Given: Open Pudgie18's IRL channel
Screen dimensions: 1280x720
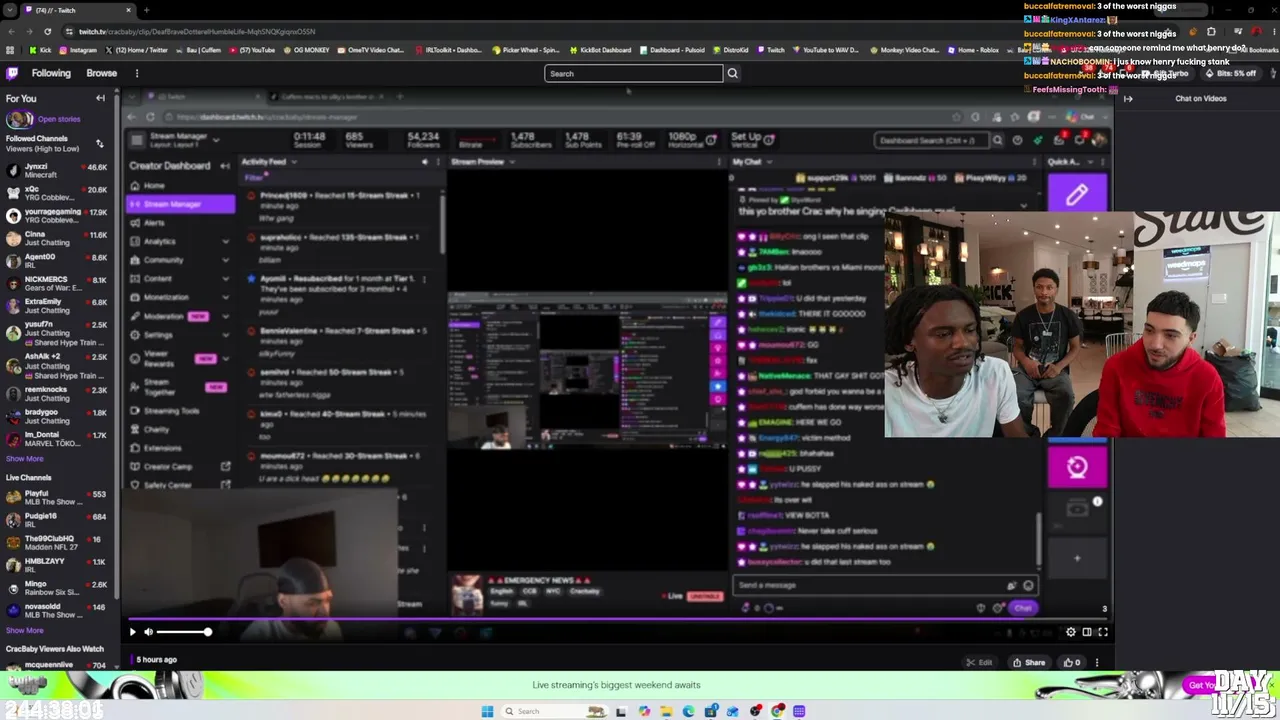Looking at the screenshot, I should [56, 520].
